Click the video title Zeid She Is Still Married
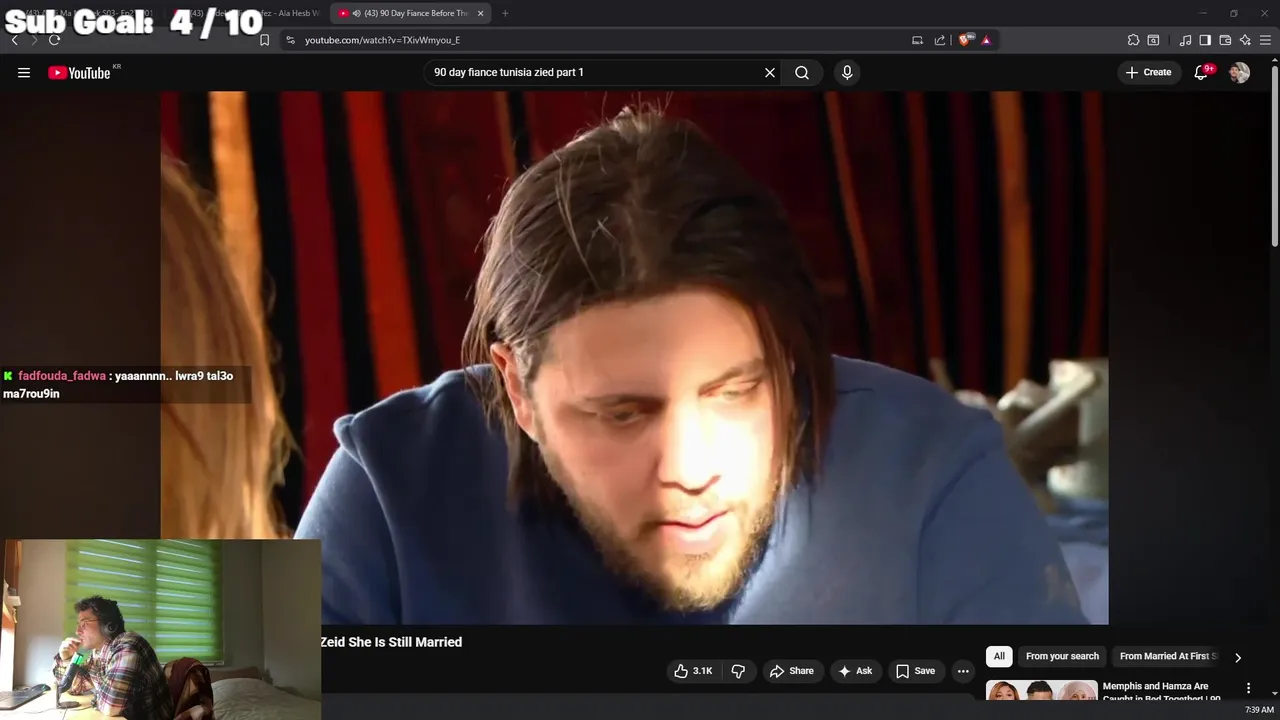This screenshot has width=1280, height=720. pos(391,642)
